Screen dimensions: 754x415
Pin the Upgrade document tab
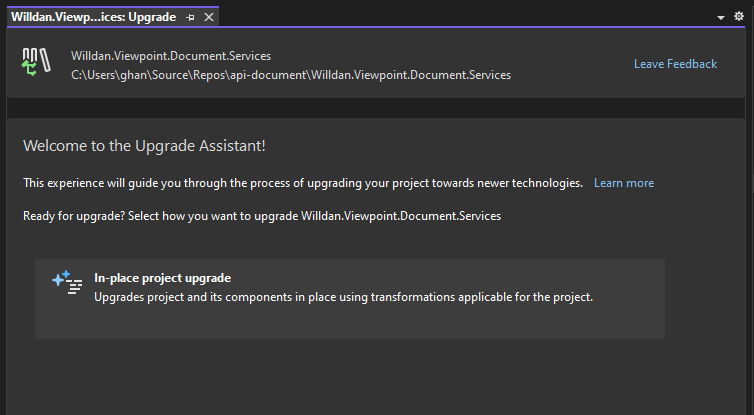(x=191, y=17)
